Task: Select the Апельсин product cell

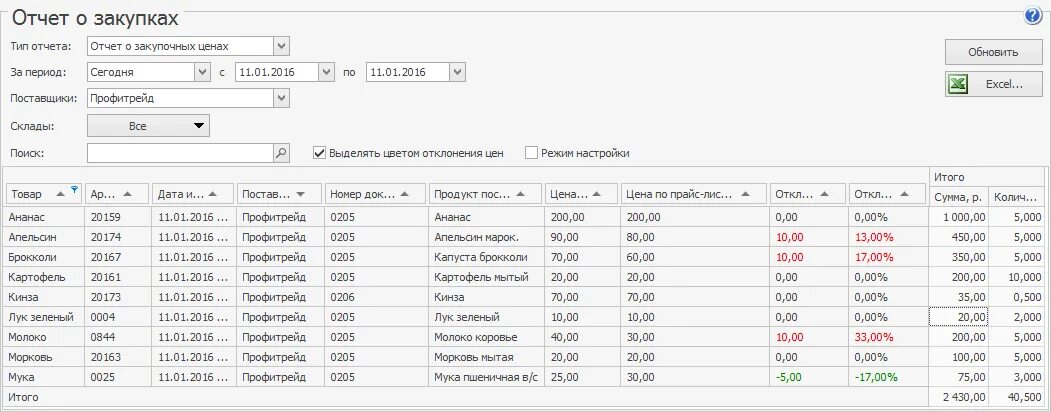Action: tap(43, 237)
